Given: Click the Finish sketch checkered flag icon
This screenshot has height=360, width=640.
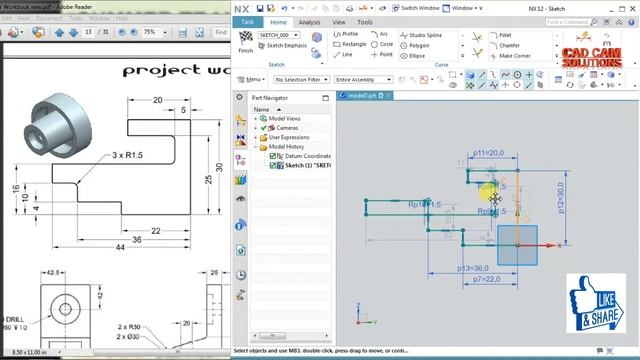Looking at the screenshot, I should (245, 38).
